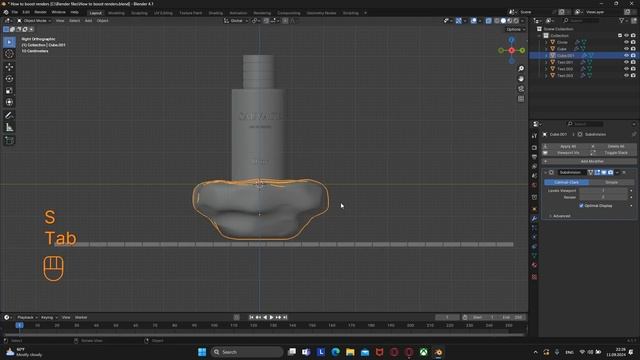
Task: Click the pan view hand icon
Action: (x=521, y=79)
